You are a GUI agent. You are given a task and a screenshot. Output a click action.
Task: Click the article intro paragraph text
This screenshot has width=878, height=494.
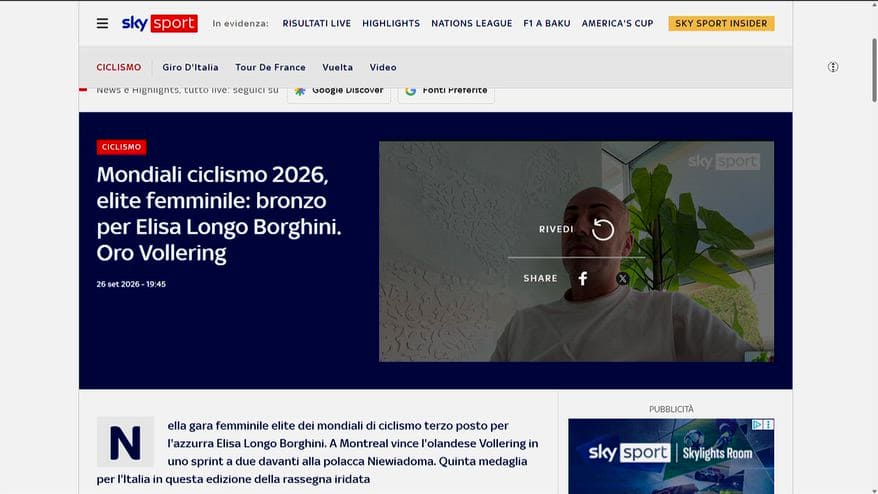(x=317, y=452)
